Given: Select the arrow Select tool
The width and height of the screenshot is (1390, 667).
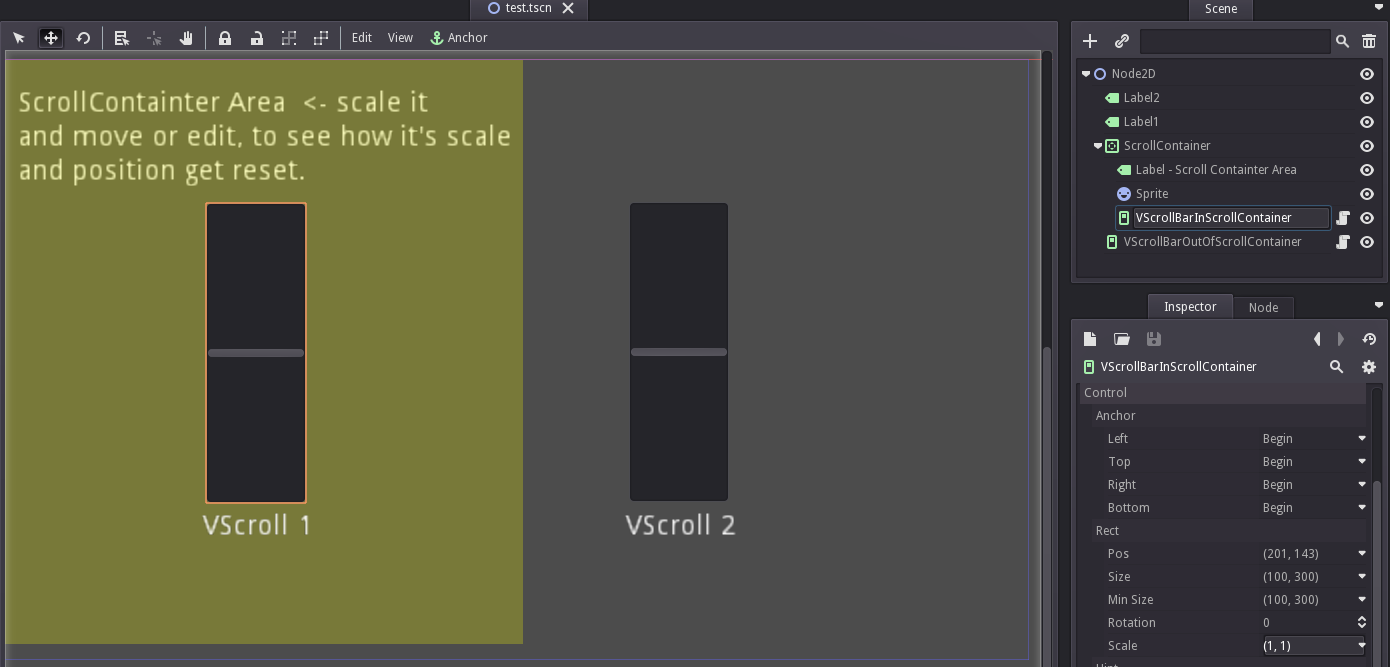Looking at the screenshot, I should [19, 38].
